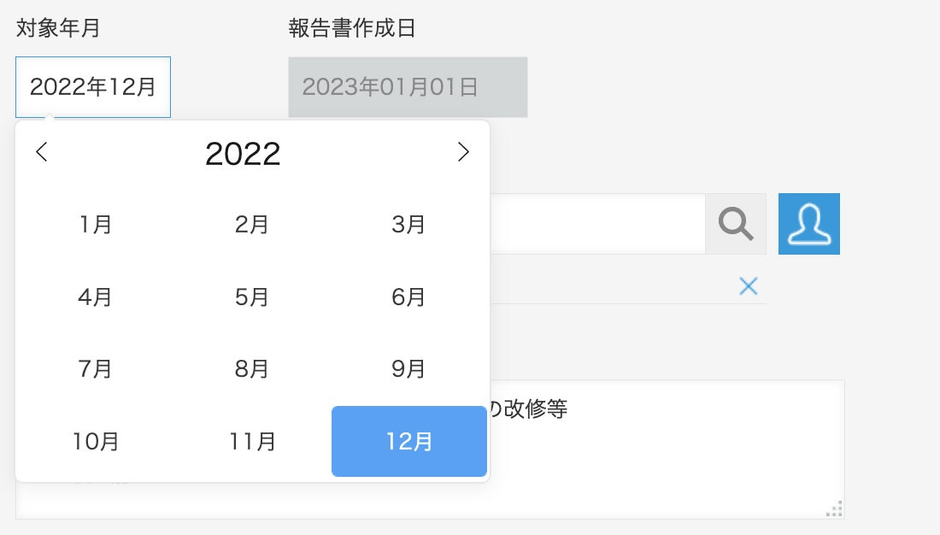Image resolution: width=940 pixels, height=535 pixels.
Task: Go to next year arrow
Action: (x=463, y=152)
